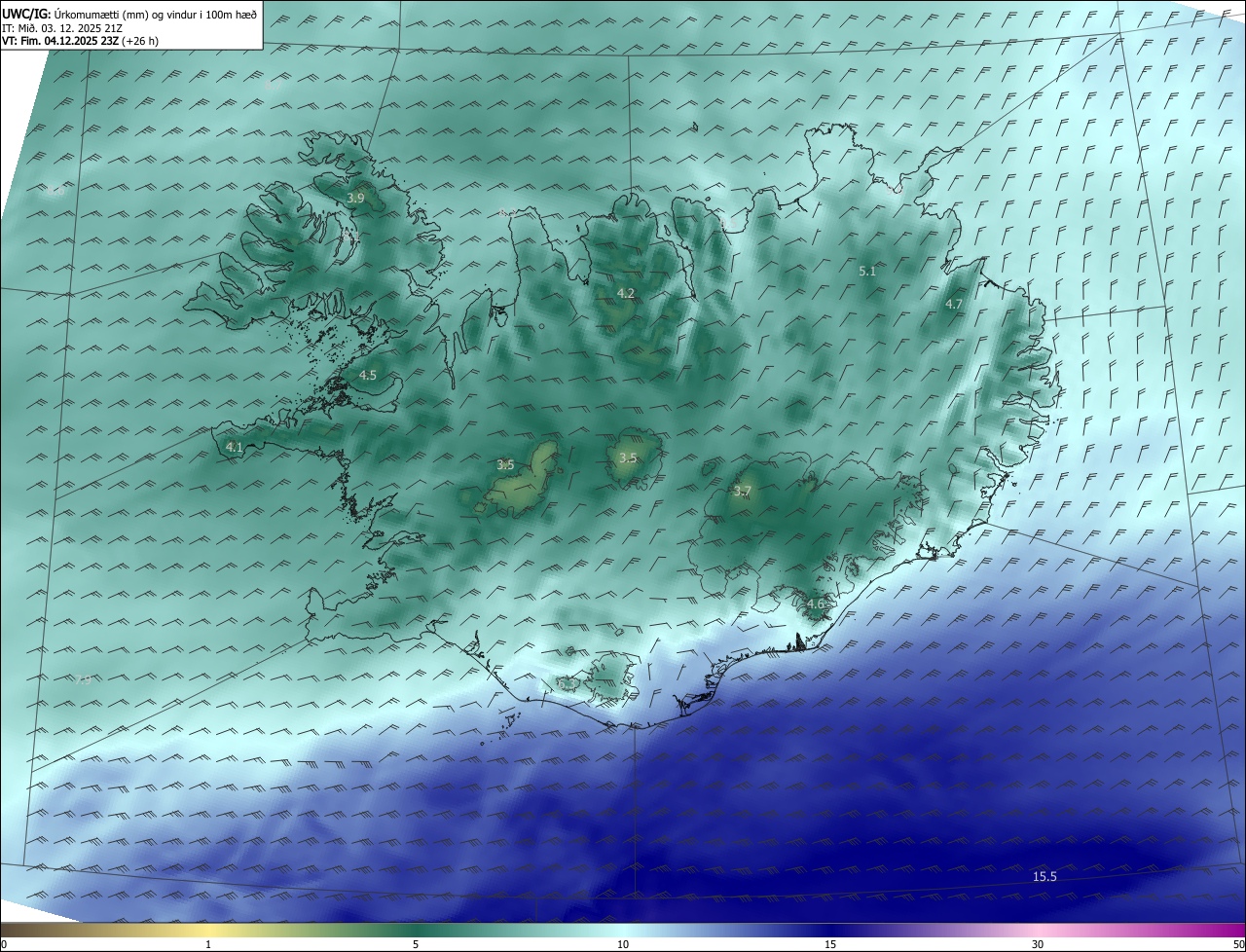This screenshot has height=952, width=1246.
Task: Click the '0' tick label on the color scale
Action: click(4, 944)
